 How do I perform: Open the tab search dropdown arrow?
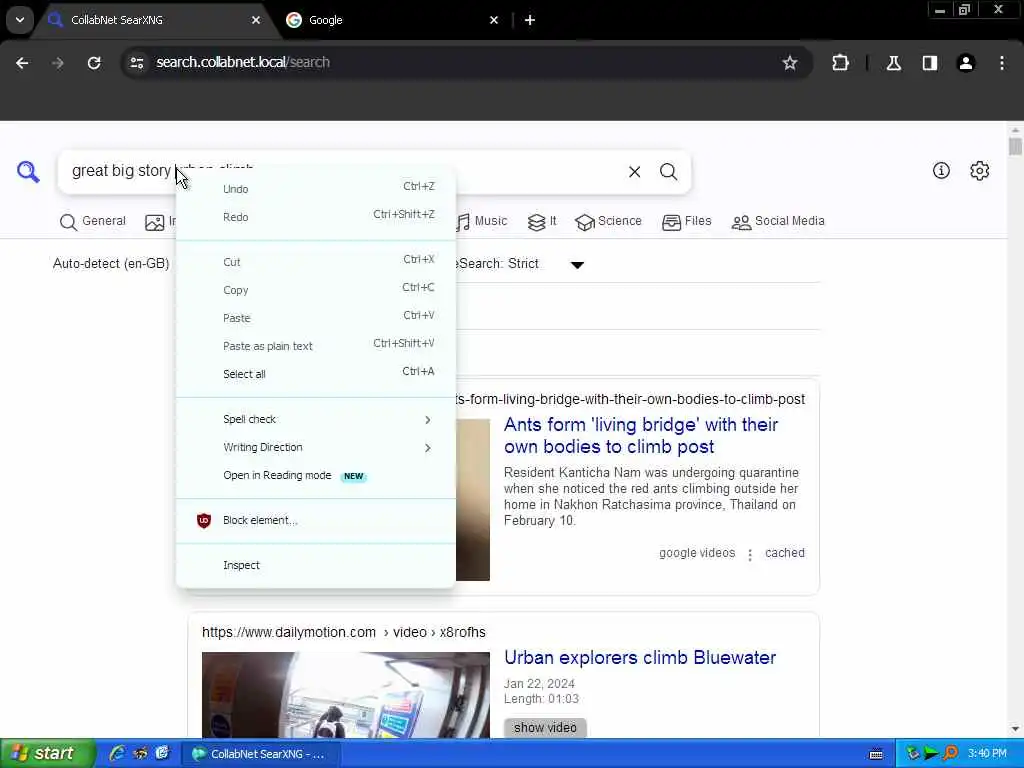(x=20, y=20)
